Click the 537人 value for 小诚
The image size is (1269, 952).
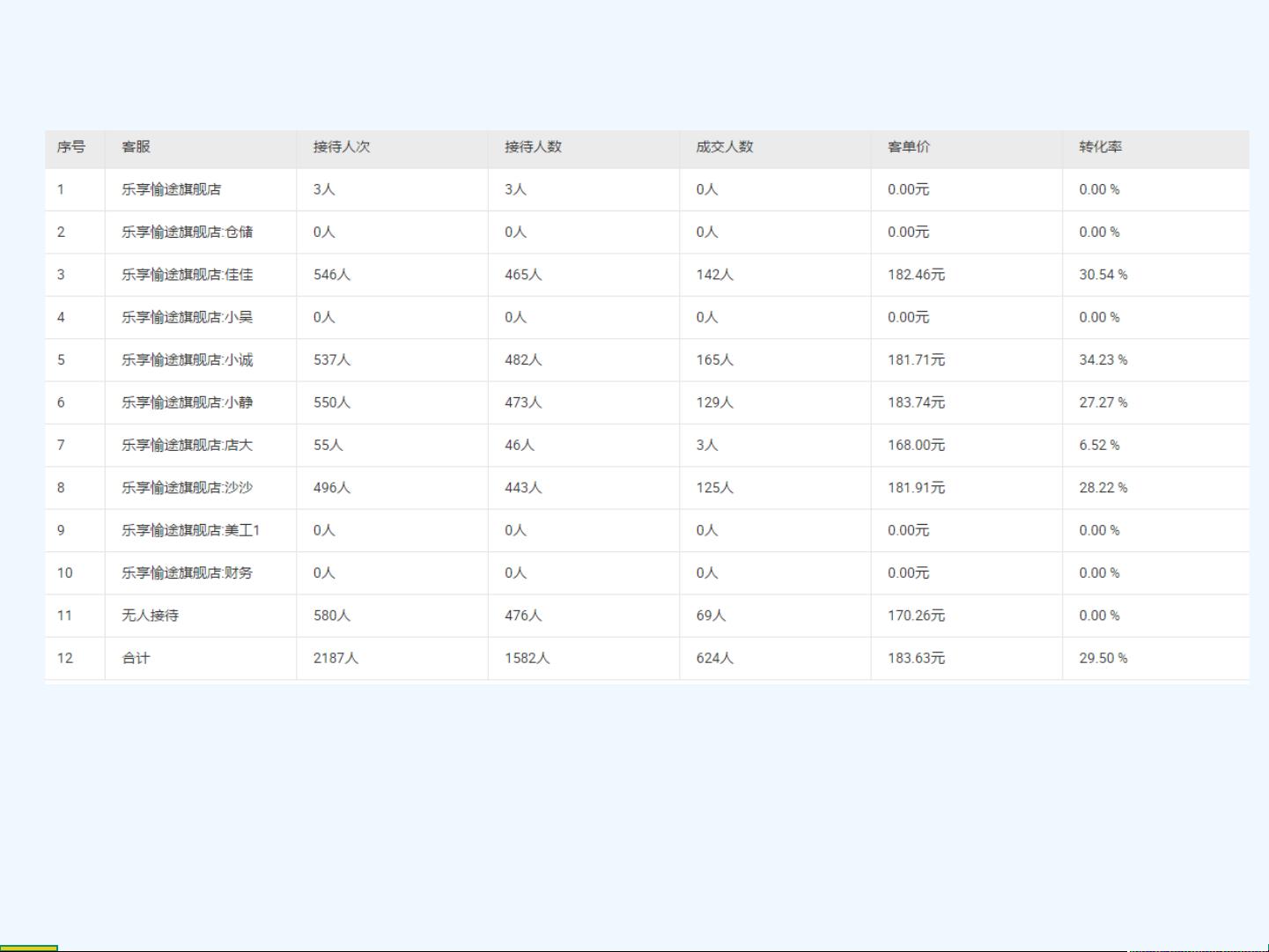[x=332, y=360]
